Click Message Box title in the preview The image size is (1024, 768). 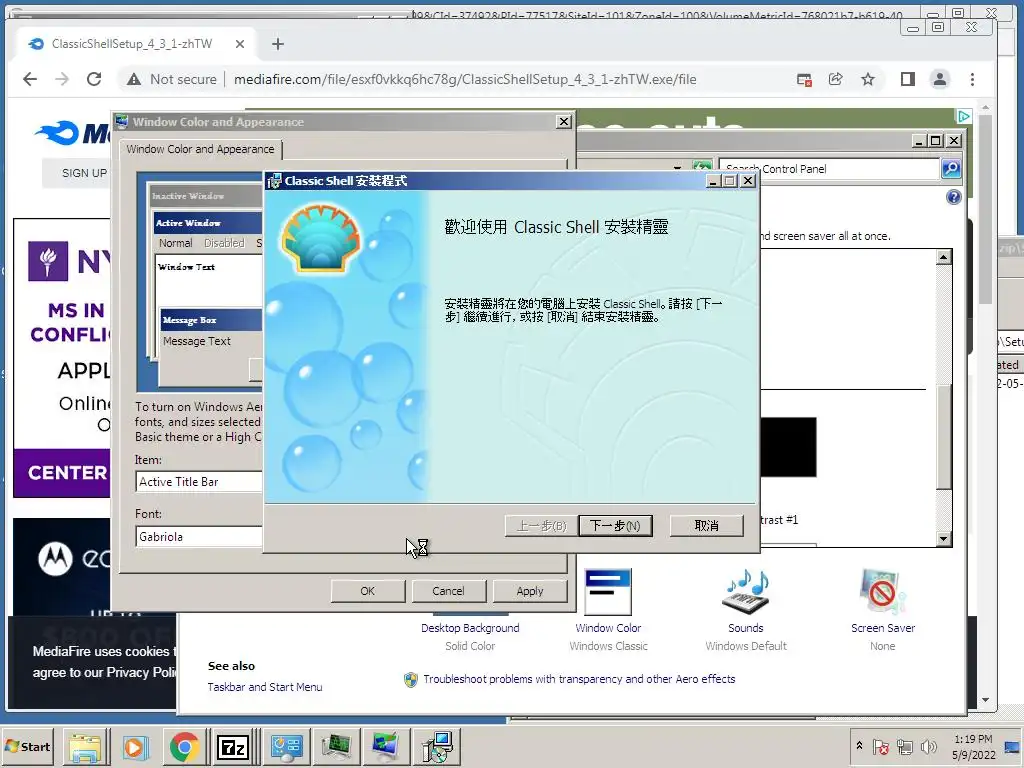(212, 320)
